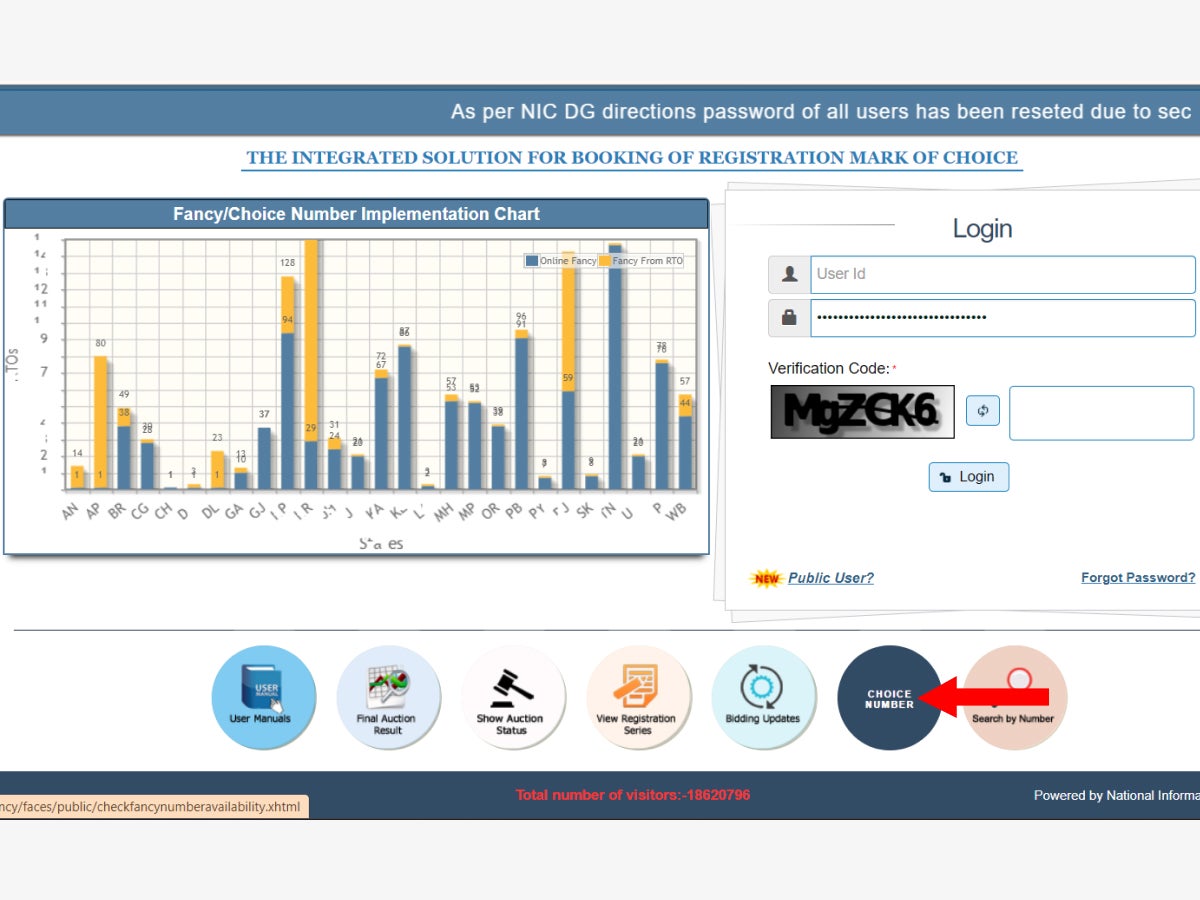Open the Bidding Updates icon
Image resolution: width=1200 pixels, height=900 pixels.
pyautogui.click(x=763, y=697)
